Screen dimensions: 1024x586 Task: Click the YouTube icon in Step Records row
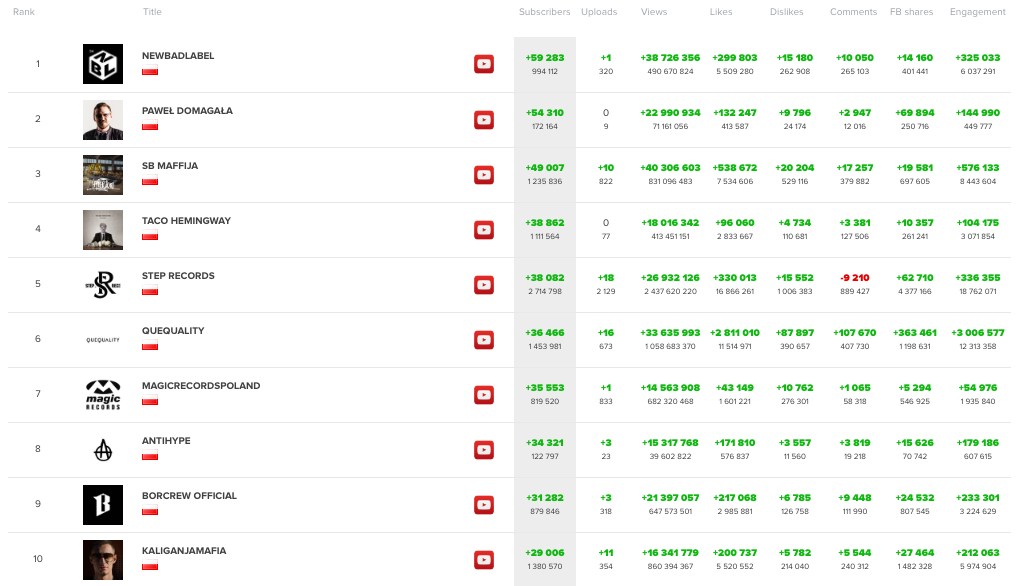(x=484, y=285)
